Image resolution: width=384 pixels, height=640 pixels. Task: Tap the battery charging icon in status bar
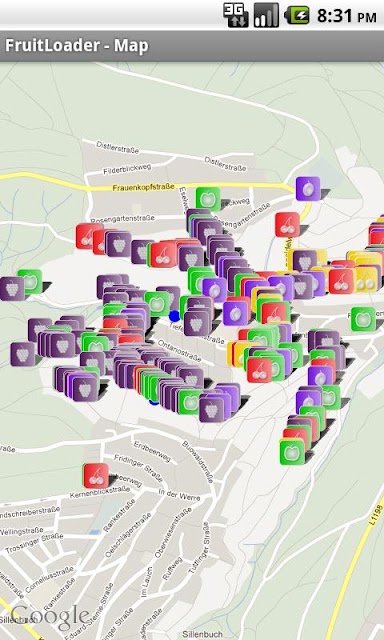[x=297, y=16]
